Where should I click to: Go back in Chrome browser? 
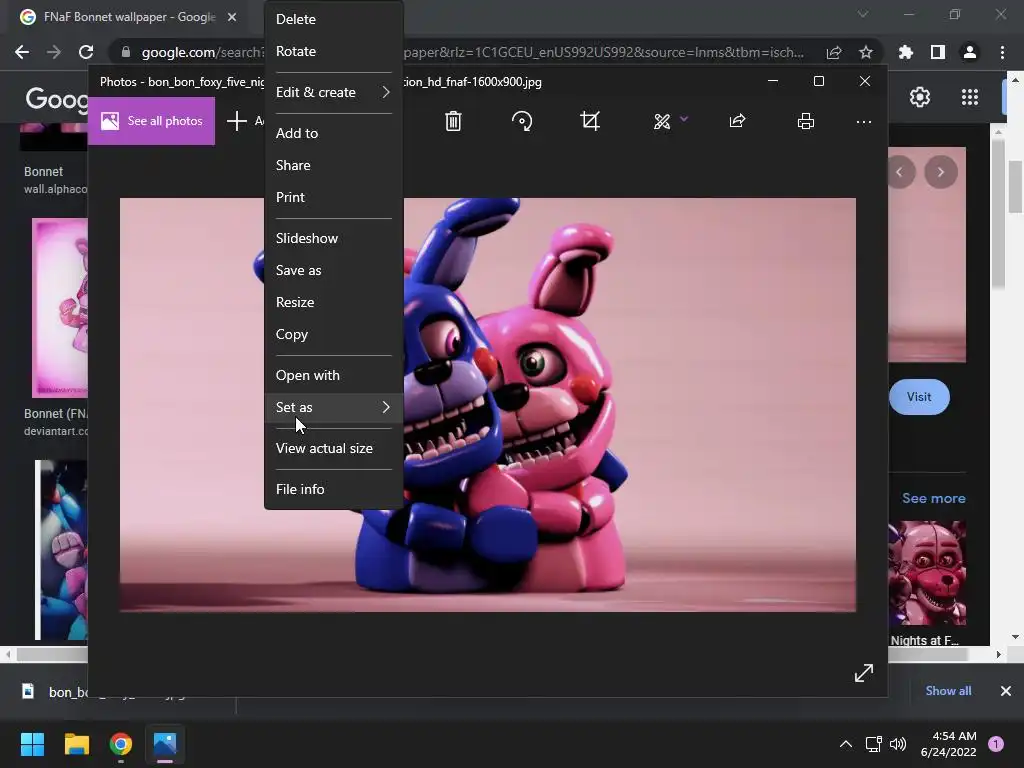tap(22, 52)
